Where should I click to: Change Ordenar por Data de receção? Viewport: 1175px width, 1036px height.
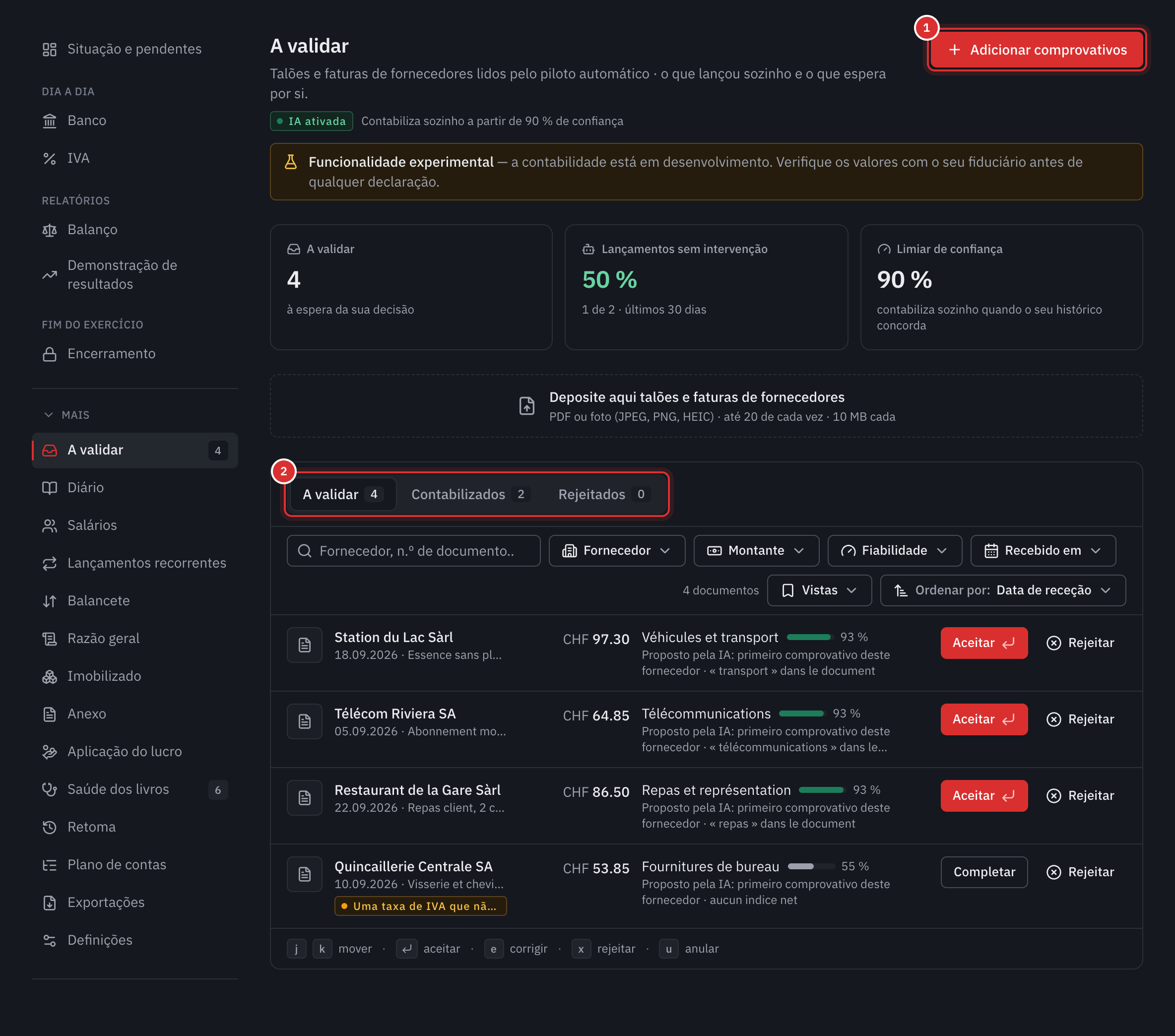(1002, 590)
